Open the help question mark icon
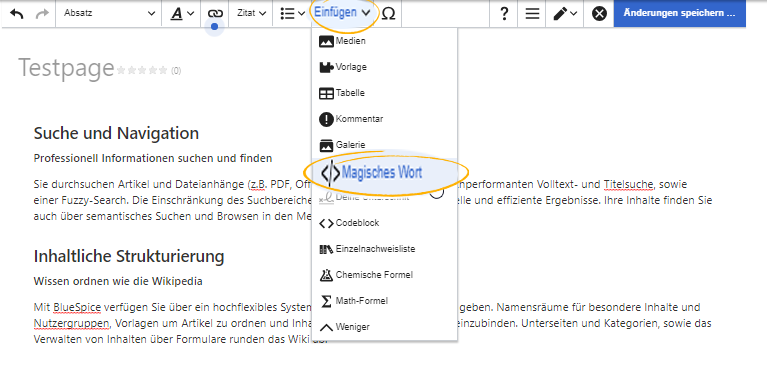This screenshot has height=369, width=767. click(x=504, y=14)
